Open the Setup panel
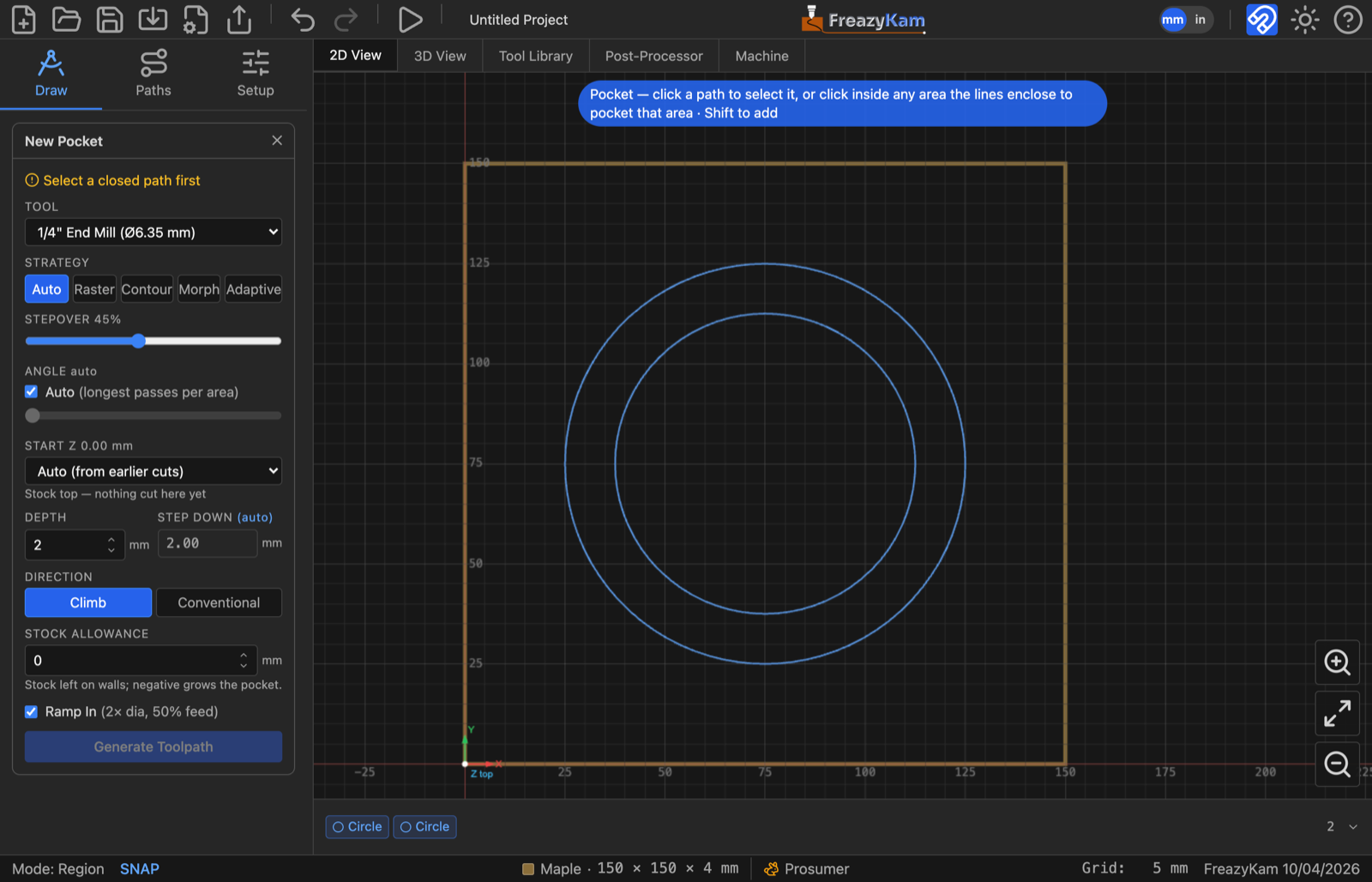The image size is (1372, 882). 256,74
